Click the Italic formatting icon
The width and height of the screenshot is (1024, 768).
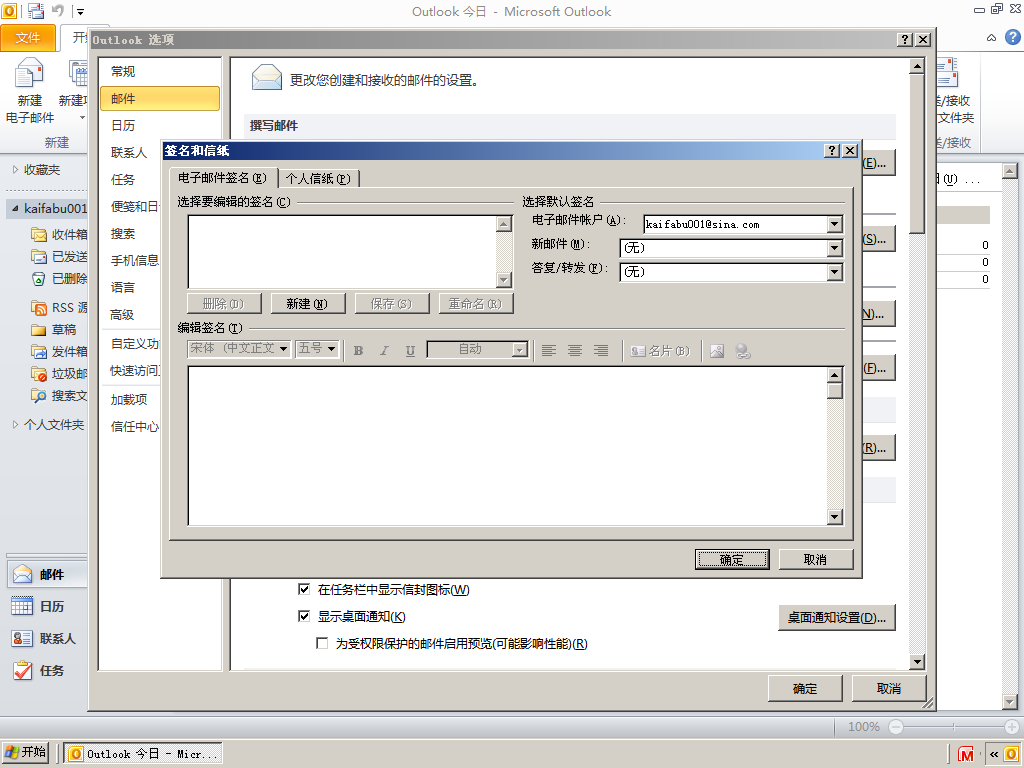384,351
